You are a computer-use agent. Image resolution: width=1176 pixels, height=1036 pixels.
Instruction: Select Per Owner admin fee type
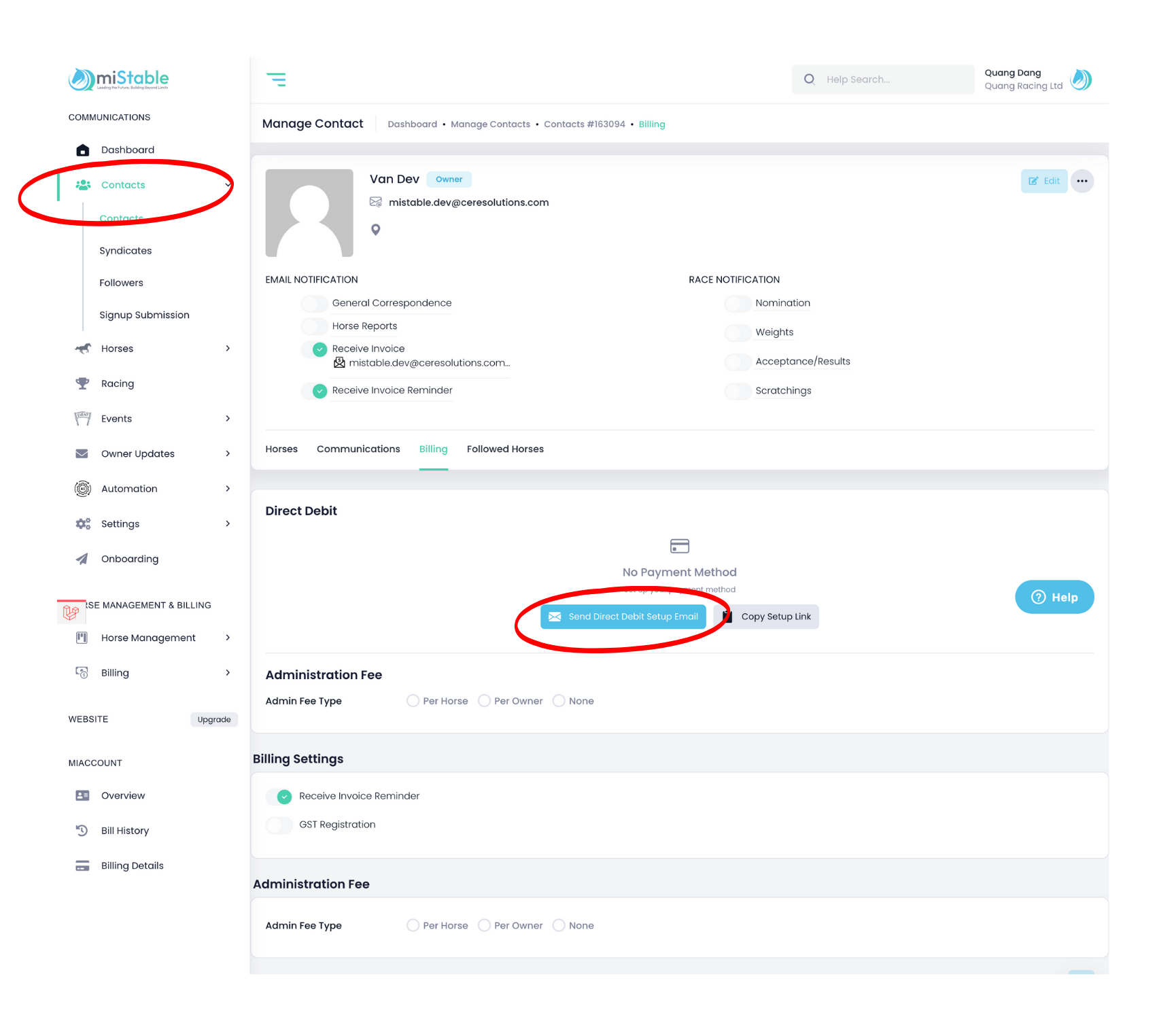coord(485,701)
